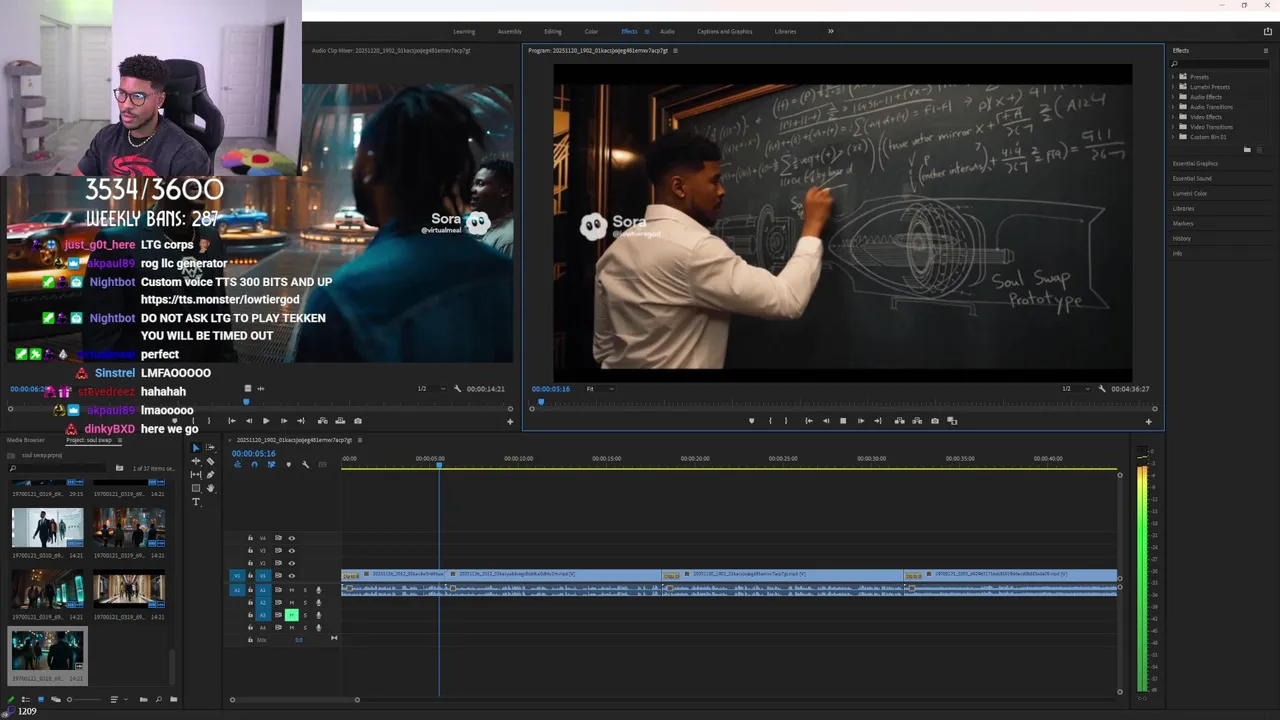Select the Rectangle tool
Screen dimensions: 1280x720
196,488
